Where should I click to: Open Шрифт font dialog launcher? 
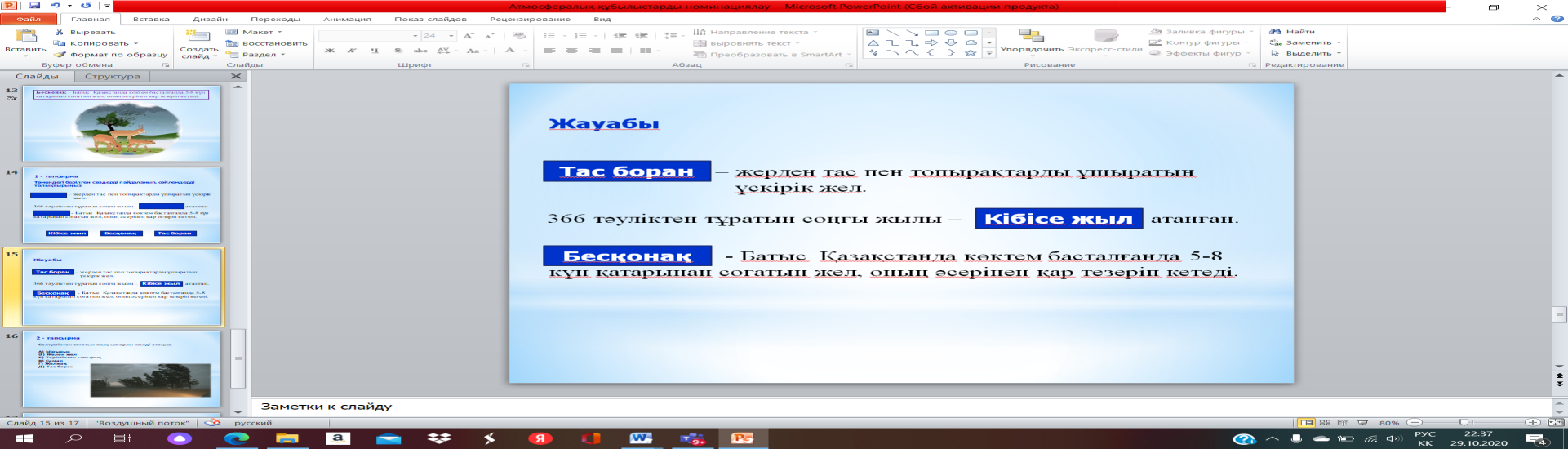point(525,64)
